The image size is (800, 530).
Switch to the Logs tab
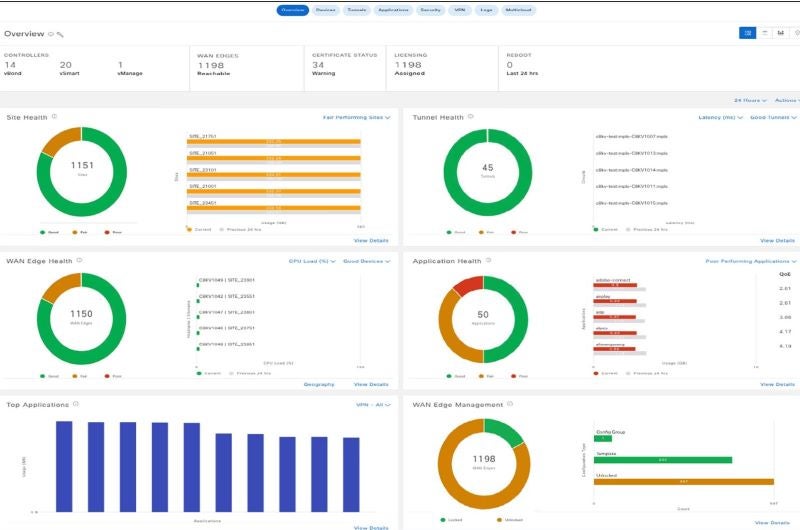click(x=486, y=10)
